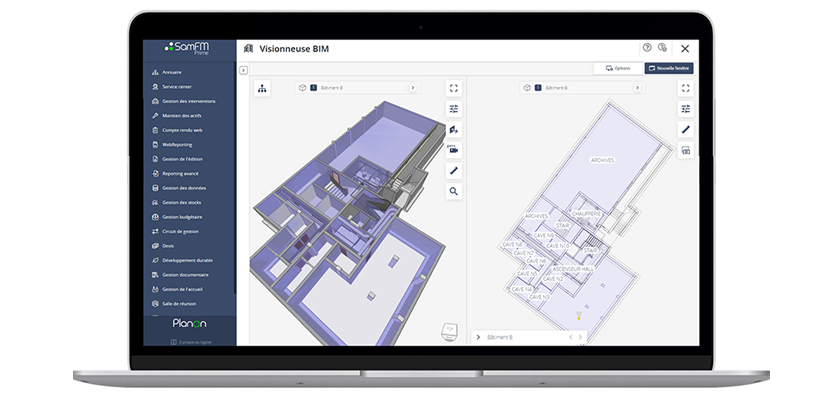Toggle fullscreen in the 2D plan viewer
Image resolution: width=820 pixels, height=400 pixels.
685,88
